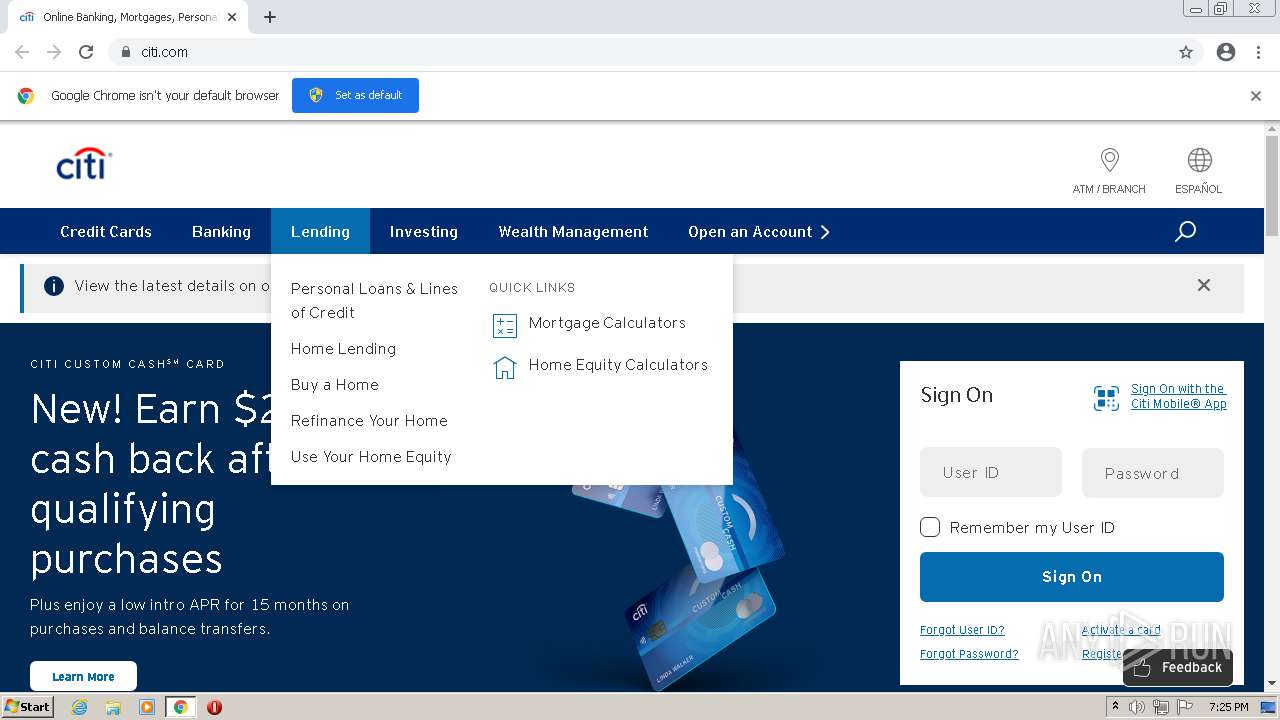Click Forgot User ID? link
The height and width of the screenshot is (720, 1280).
(962, 630)
